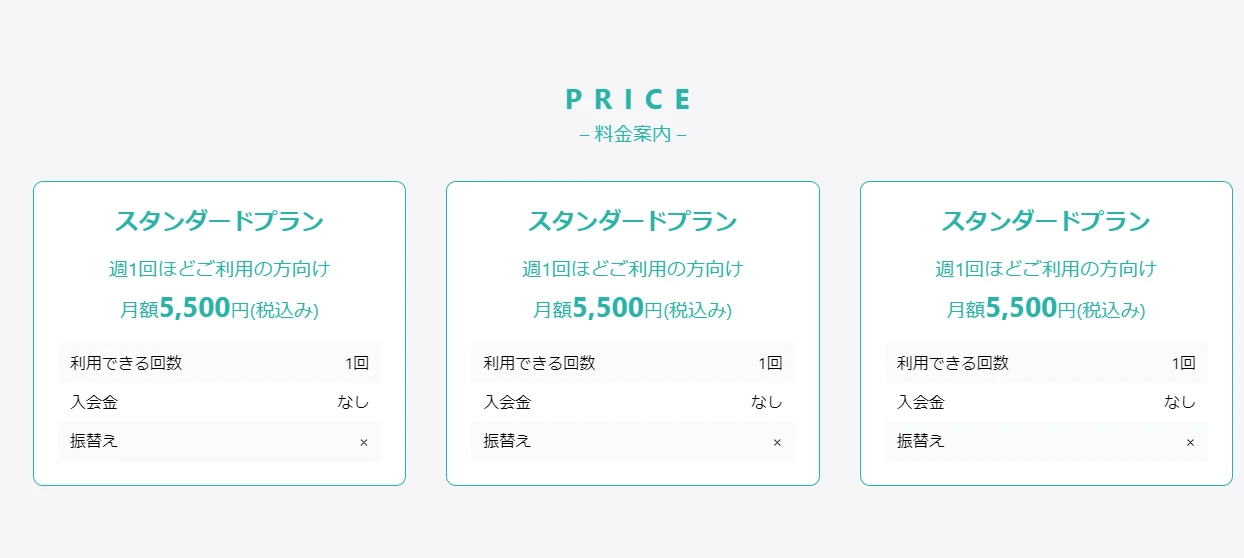Click the × mark in the third card's 振替え row
1244x558 pixels.
[1190, 442]
